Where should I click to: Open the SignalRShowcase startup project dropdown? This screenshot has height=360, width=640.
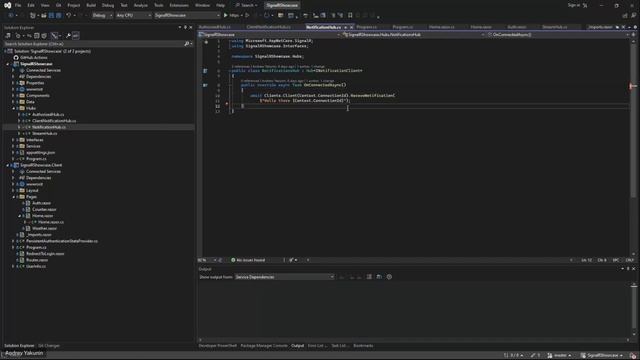(x=187, y=16)
